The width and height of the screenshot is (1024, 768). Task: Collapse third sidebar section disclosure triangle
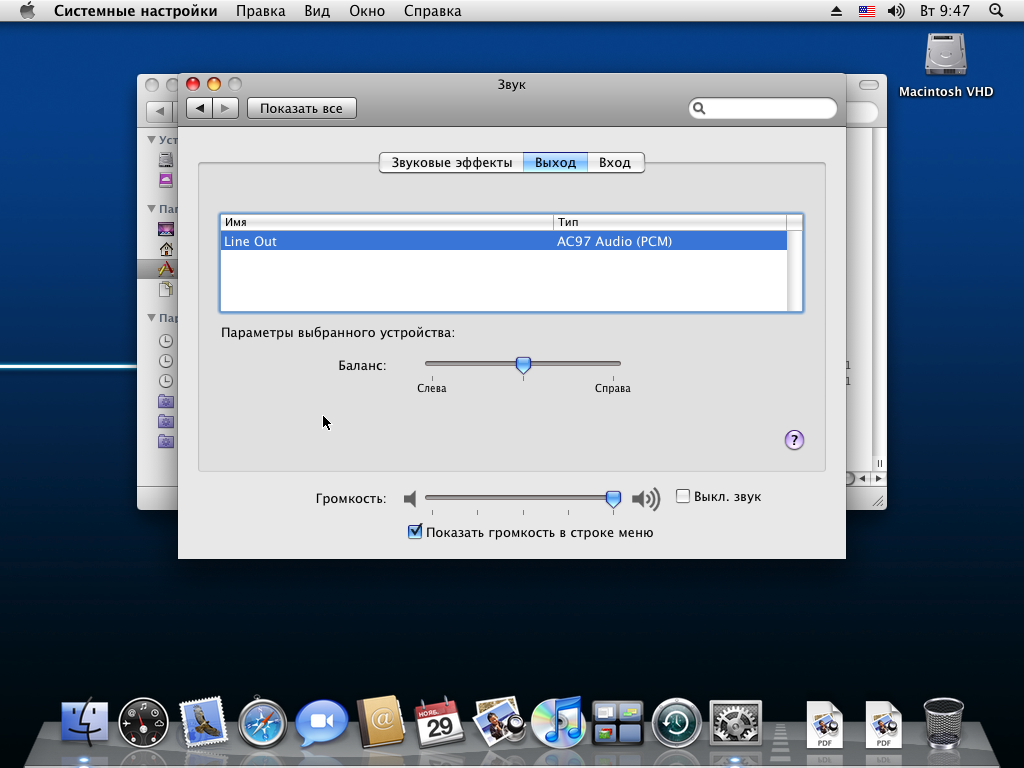point(151,319)
